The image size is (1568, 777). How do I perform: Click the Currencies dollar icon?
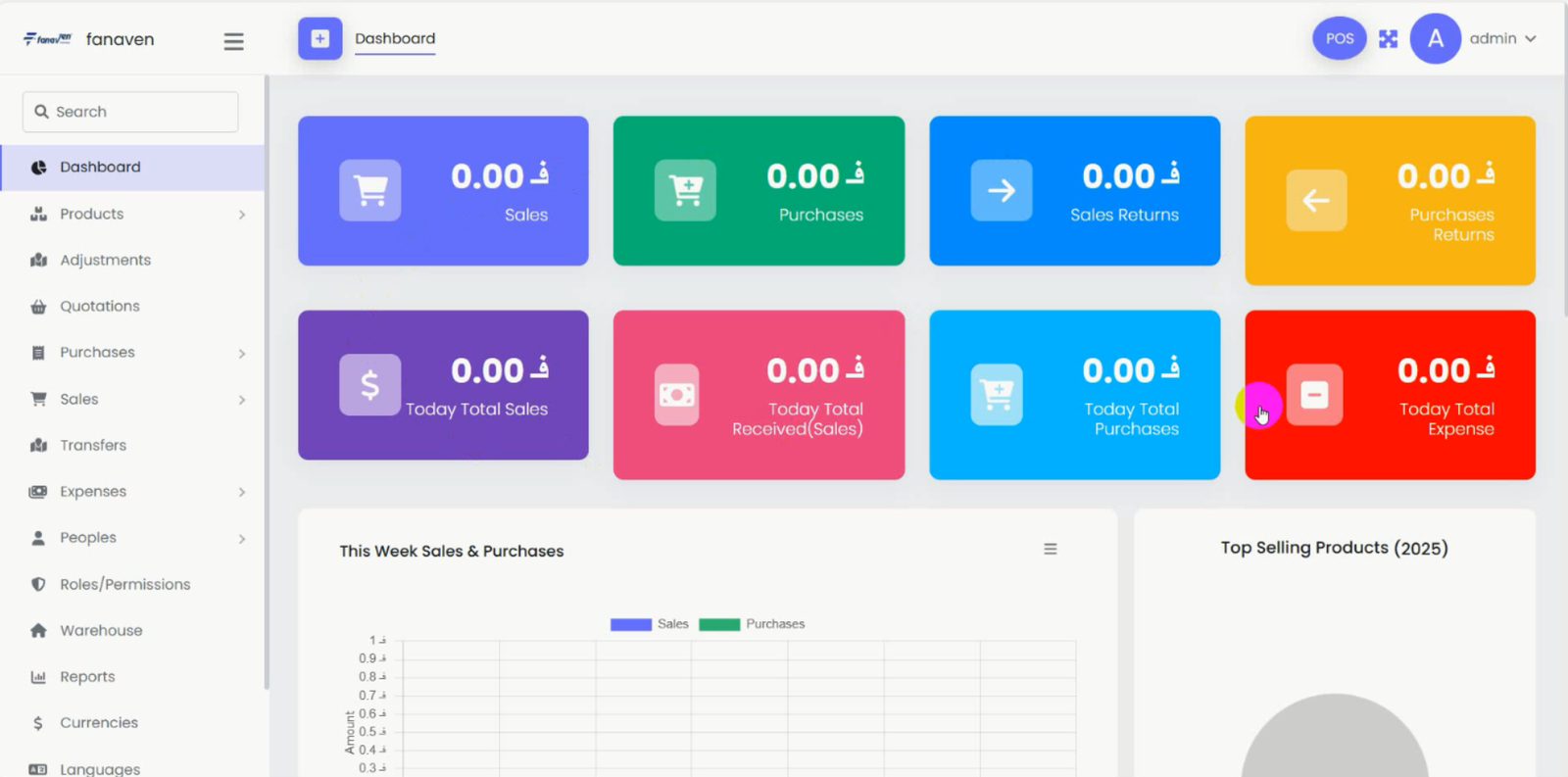pos(38,723)
